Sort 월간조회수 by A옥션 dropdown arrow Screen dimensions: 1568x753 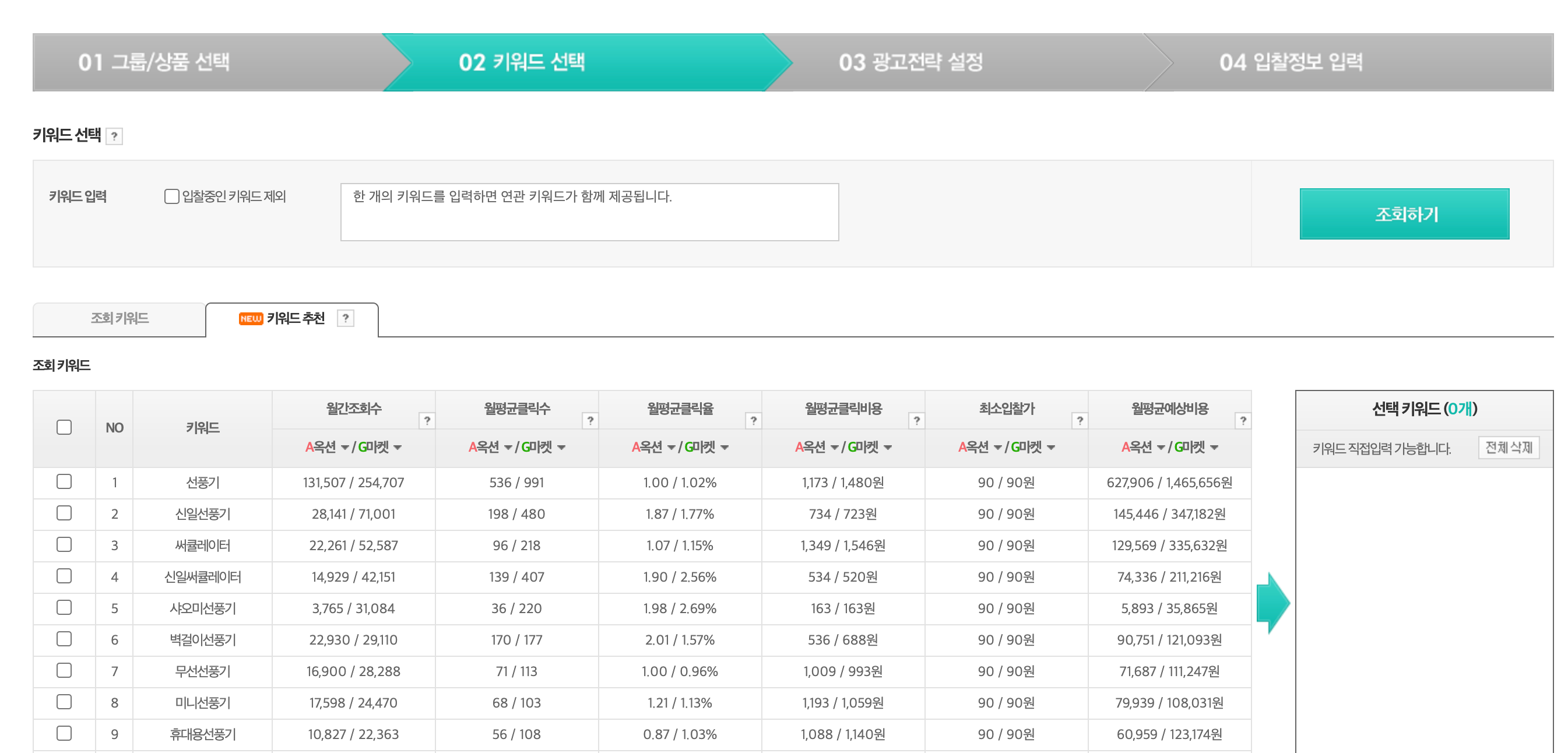tap(344, 448)
